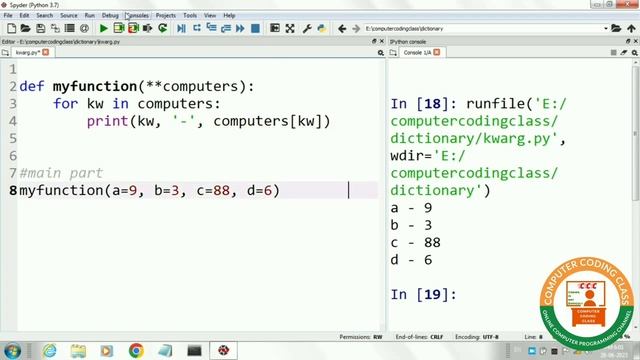Click the working directory path field
640x360 pixels.
click(x=484, y=29)
